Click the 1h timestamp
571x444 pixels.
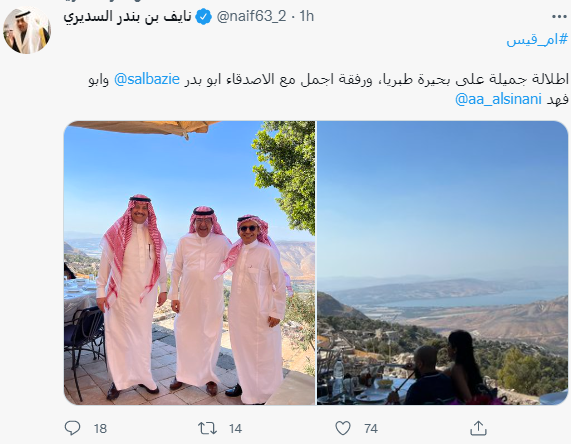point(306,16)
